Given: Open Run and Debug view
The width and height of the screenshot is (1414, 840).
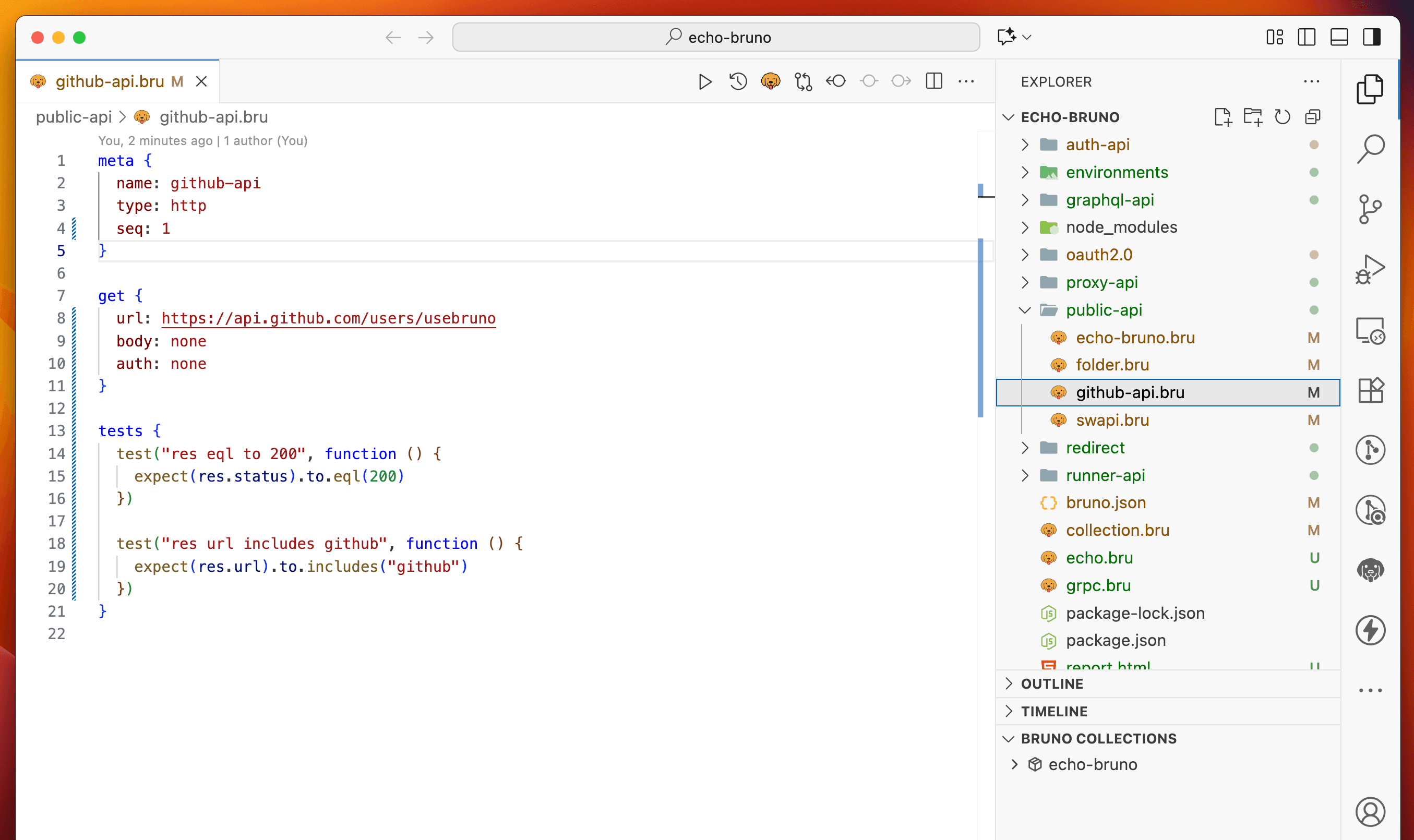Looking at the screenshot, I should click(x=1371, y=269).
